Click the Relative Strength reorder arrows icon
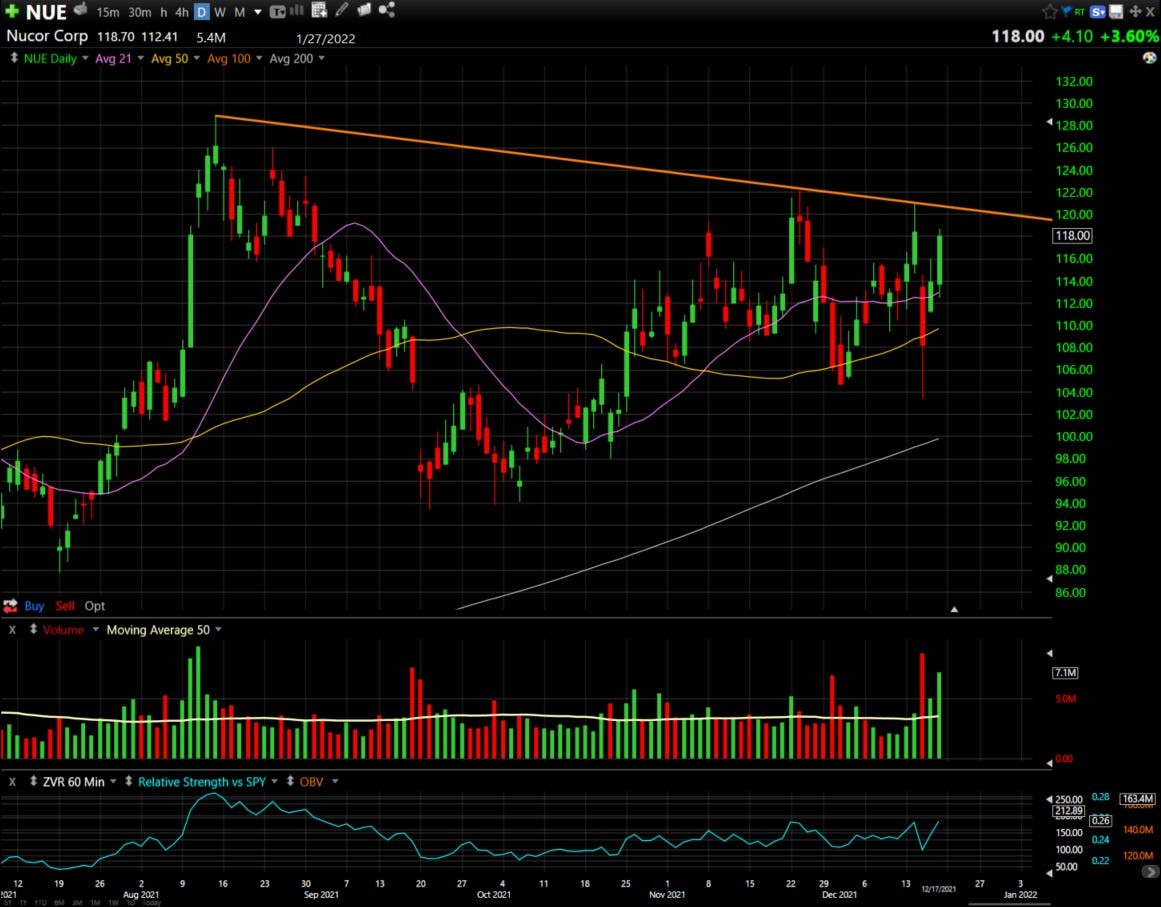 click(129, 781)
